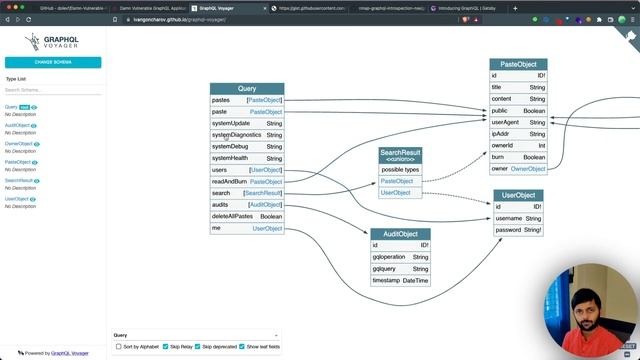This screenshot has height=360, width=640.
Task: Select the SearchResult union node header
Action: pyautogui.click(x=400, y=156)
